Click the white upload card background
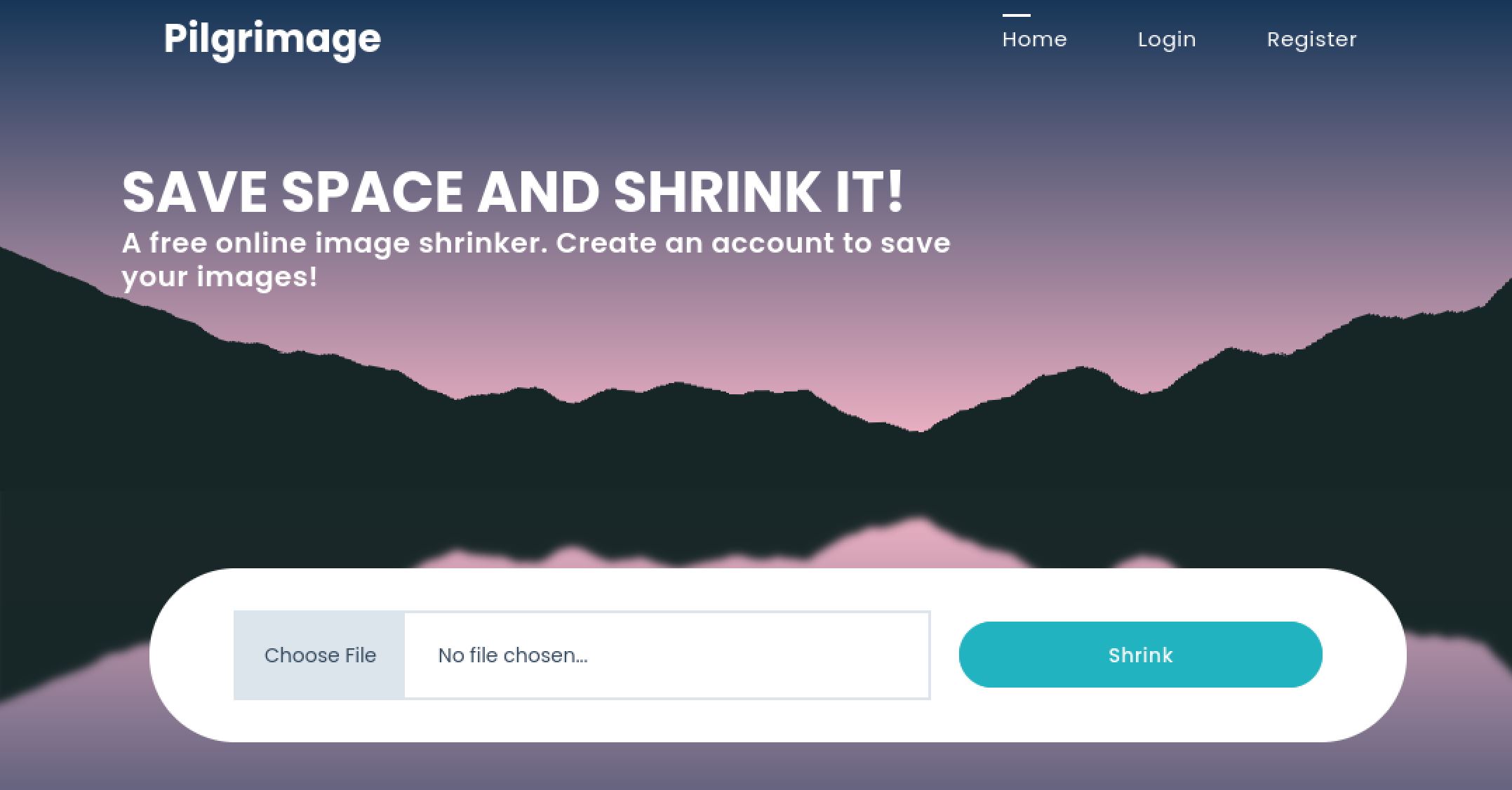 coord(777,723)
